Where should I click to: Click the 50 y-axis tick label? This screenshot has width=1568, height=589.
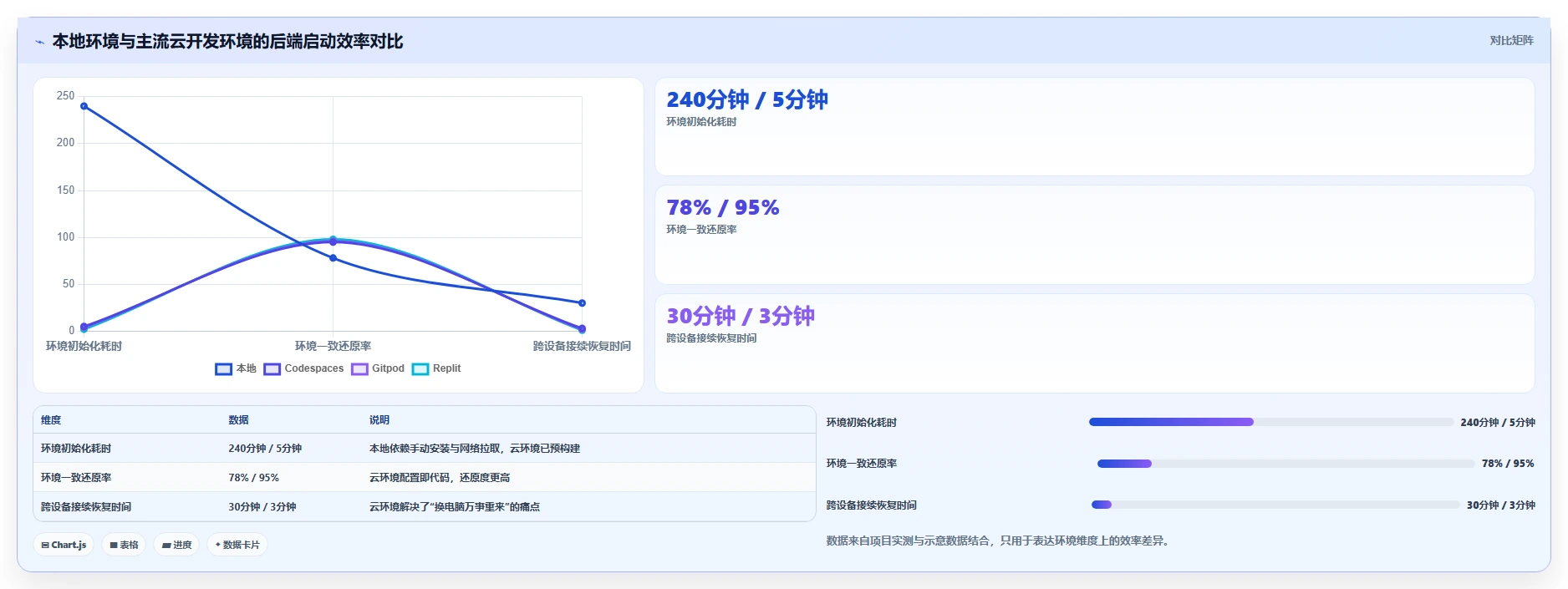(69, 284)
